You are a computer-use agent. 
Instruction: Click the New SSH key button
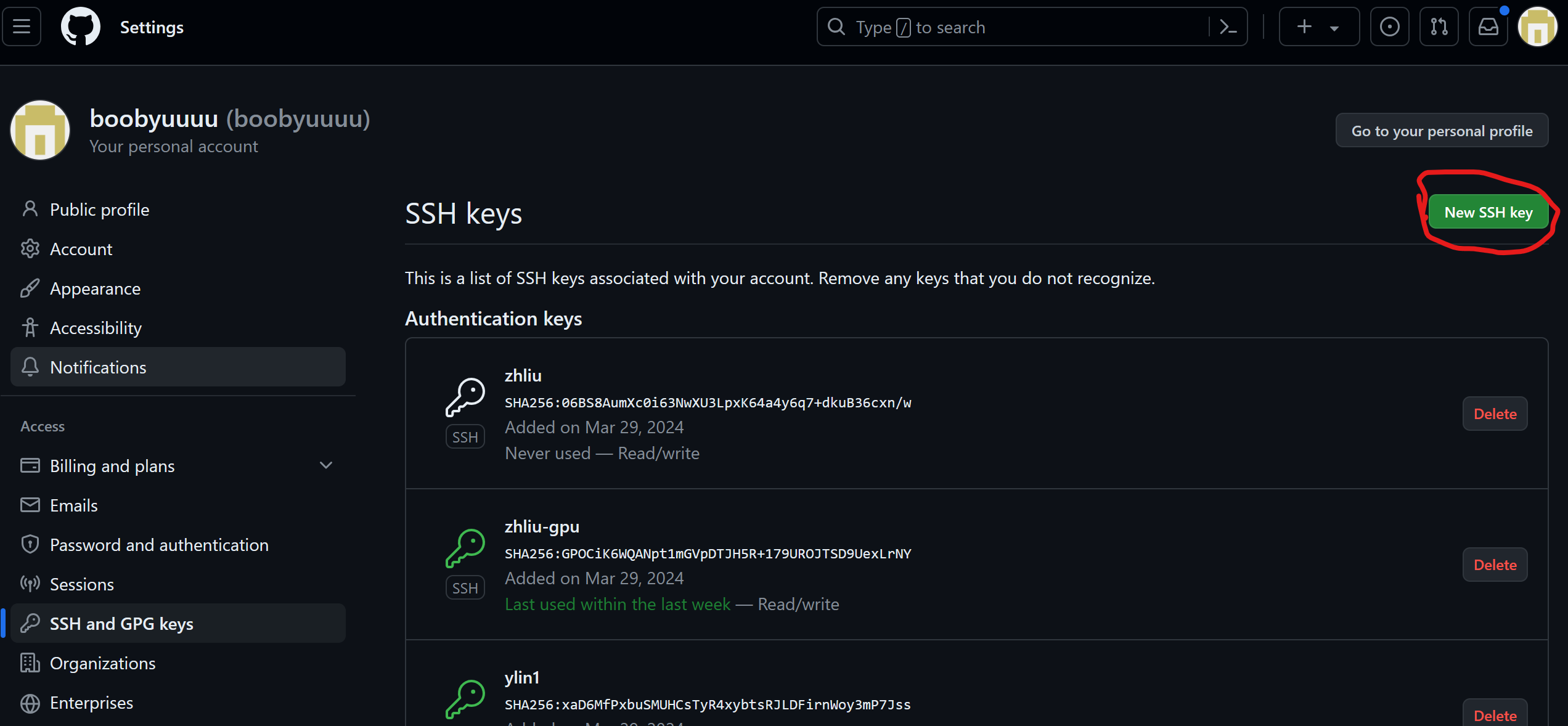(1488, 212)
